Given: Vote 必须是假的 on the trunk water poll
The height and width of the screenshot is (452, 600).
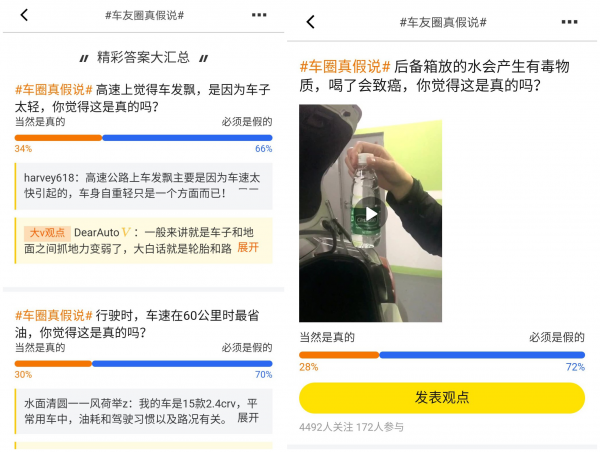Looking at the screenshot, I should click(x=557, y=337).
